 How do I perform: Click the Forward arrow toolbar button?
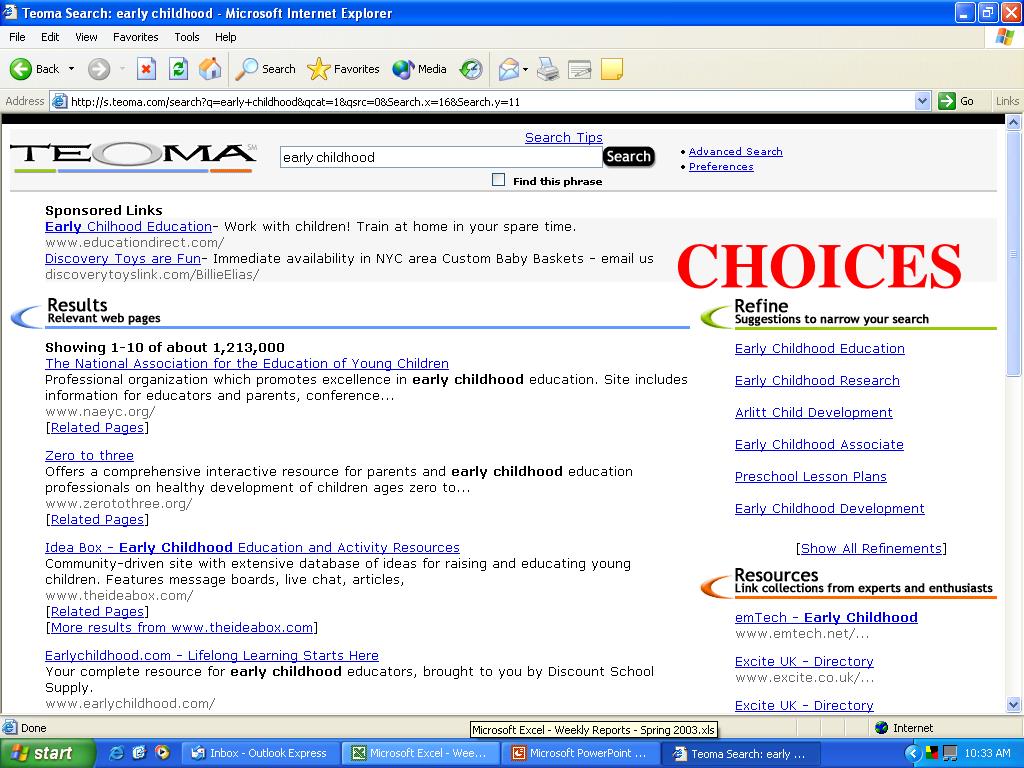tap(99, 69)
